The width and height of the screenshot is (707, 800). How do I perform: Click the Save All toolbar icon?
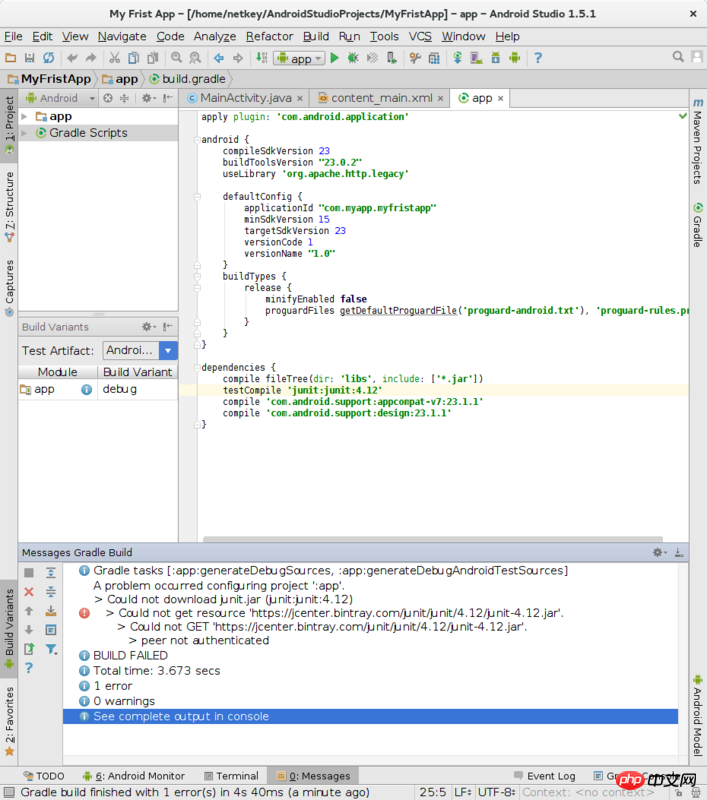tap(30, 58)
